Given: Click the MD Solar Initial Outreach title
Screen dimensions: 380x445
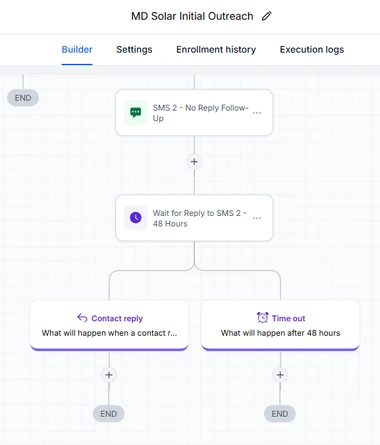Looking at the screenshot, I should click(192, 16).
